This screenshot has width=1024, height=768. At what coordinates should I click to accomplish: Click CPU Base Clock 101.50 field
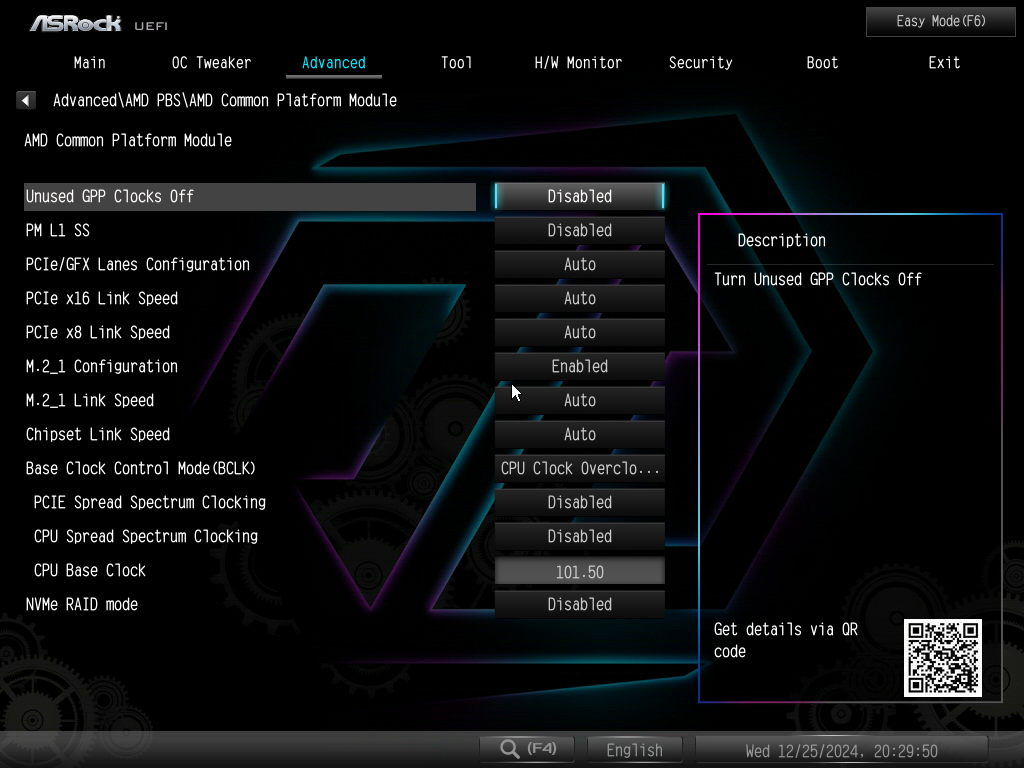pyautogui.click(x=579, y=571)
